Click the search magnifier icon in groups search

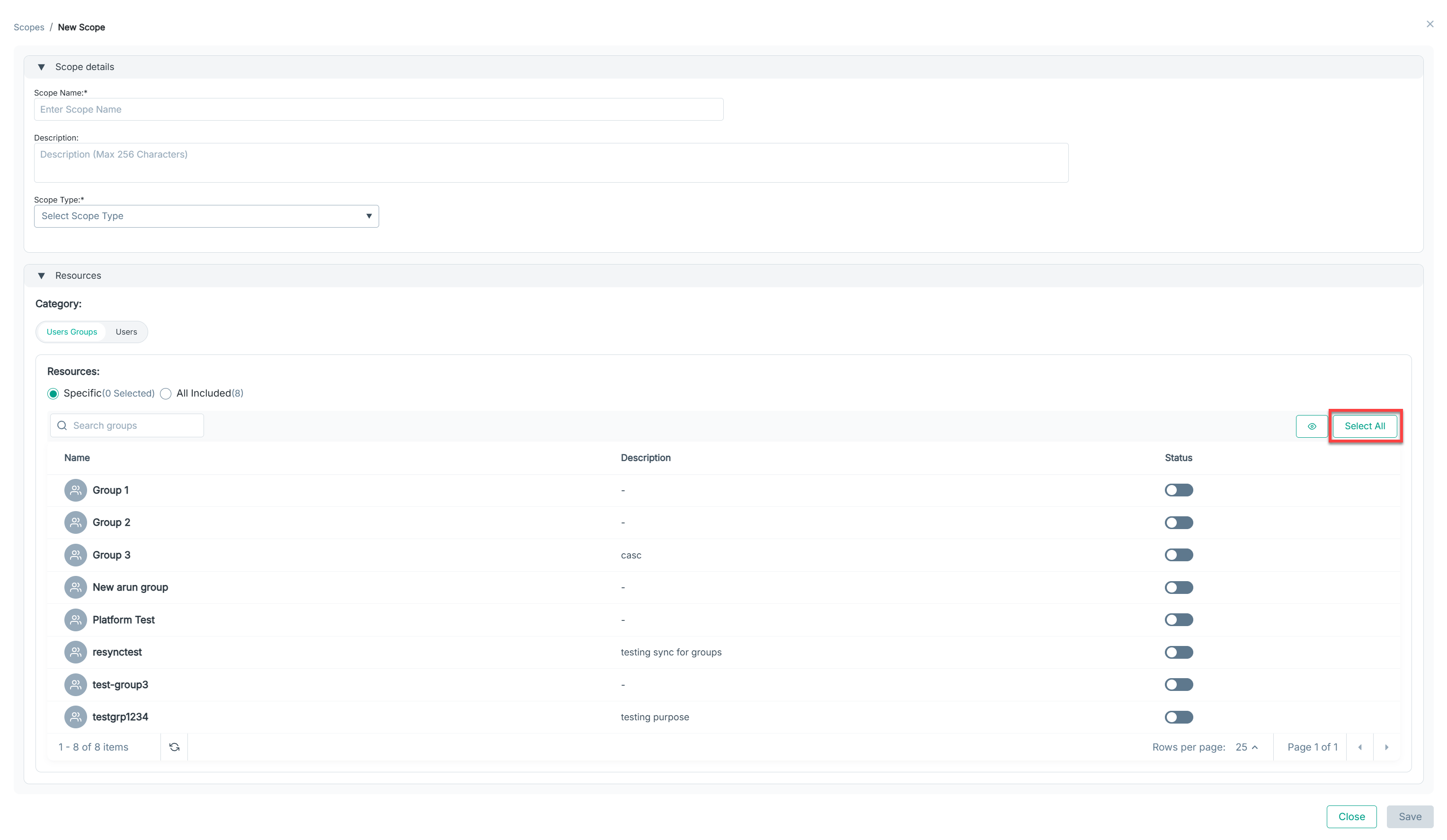(62, 425)
